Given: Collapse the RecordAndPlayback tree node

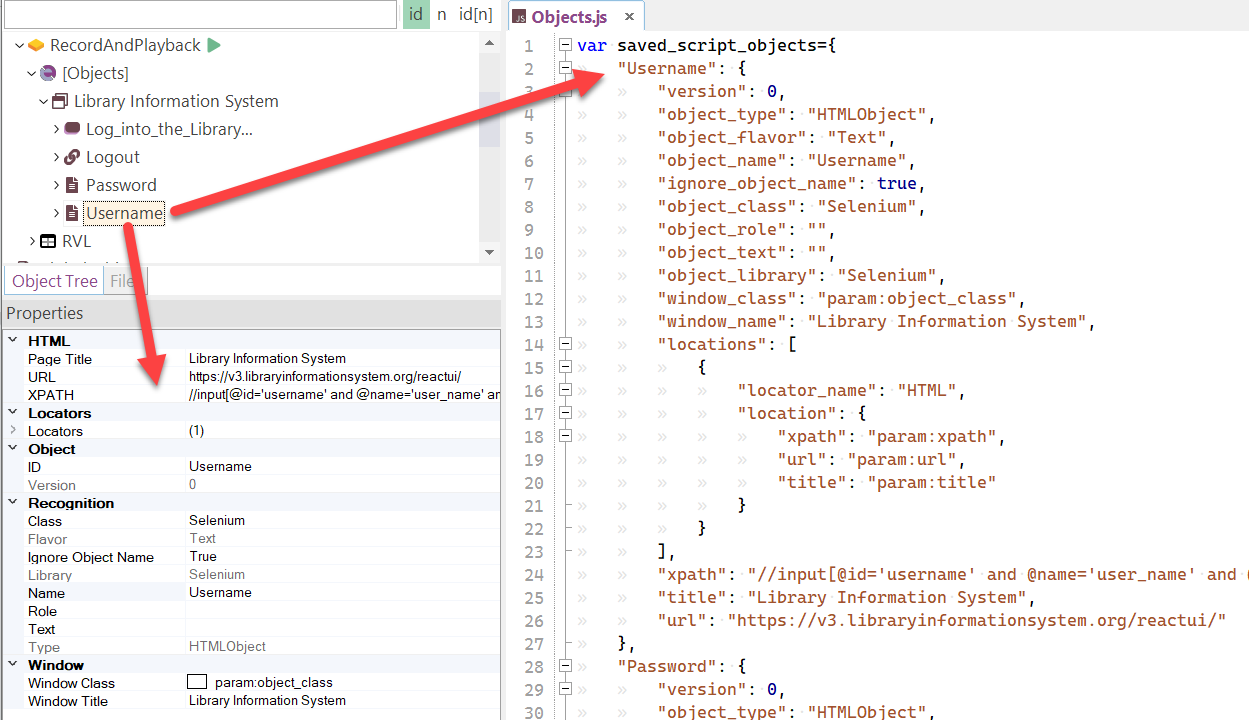Looking at the screenshot, I should click(20, 45).
